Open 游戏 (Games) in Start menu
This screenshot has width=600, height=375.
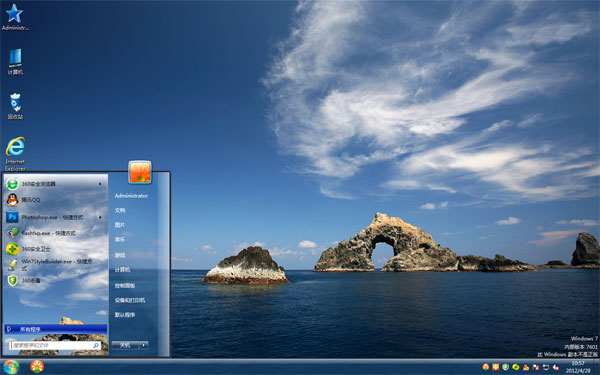(x=120, y=255)
